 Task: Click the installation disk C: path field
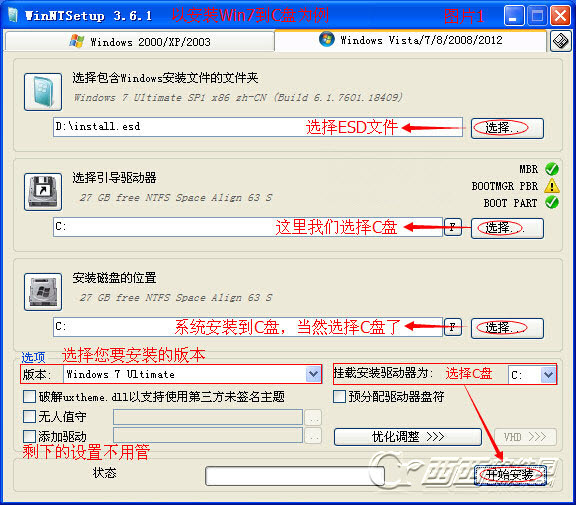248,327
